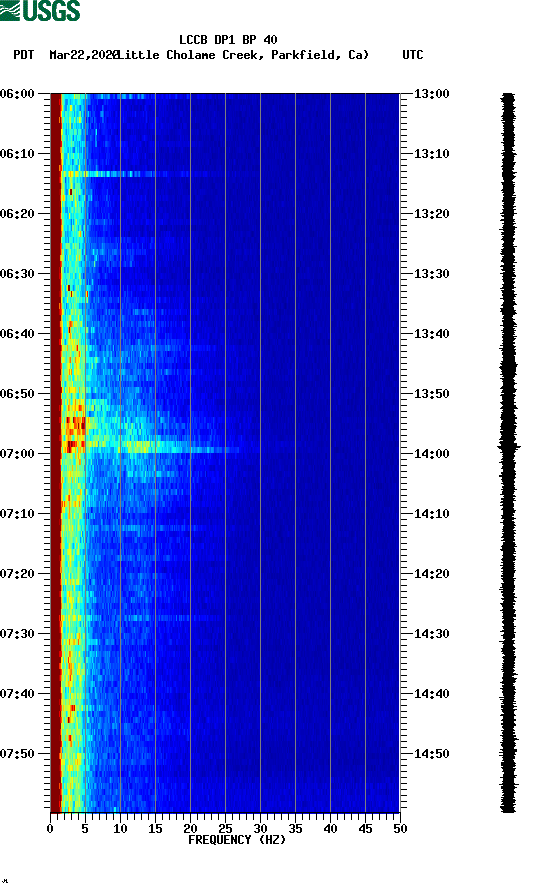The height and width of the screenshot is (892, 552).
Task: Click the '0' frequency axis label
Action: 50,829
